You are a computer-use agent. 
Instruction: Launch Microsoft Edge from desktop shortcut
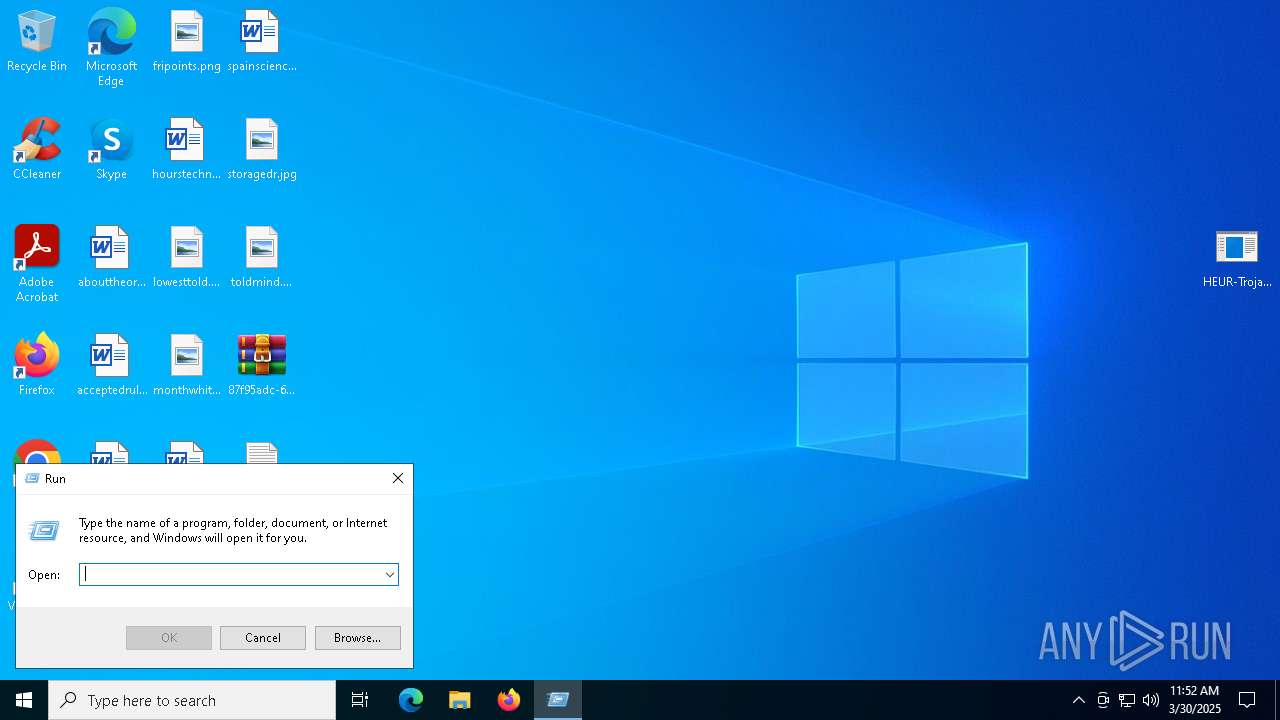pyautogui.click(x=111, y=48)
